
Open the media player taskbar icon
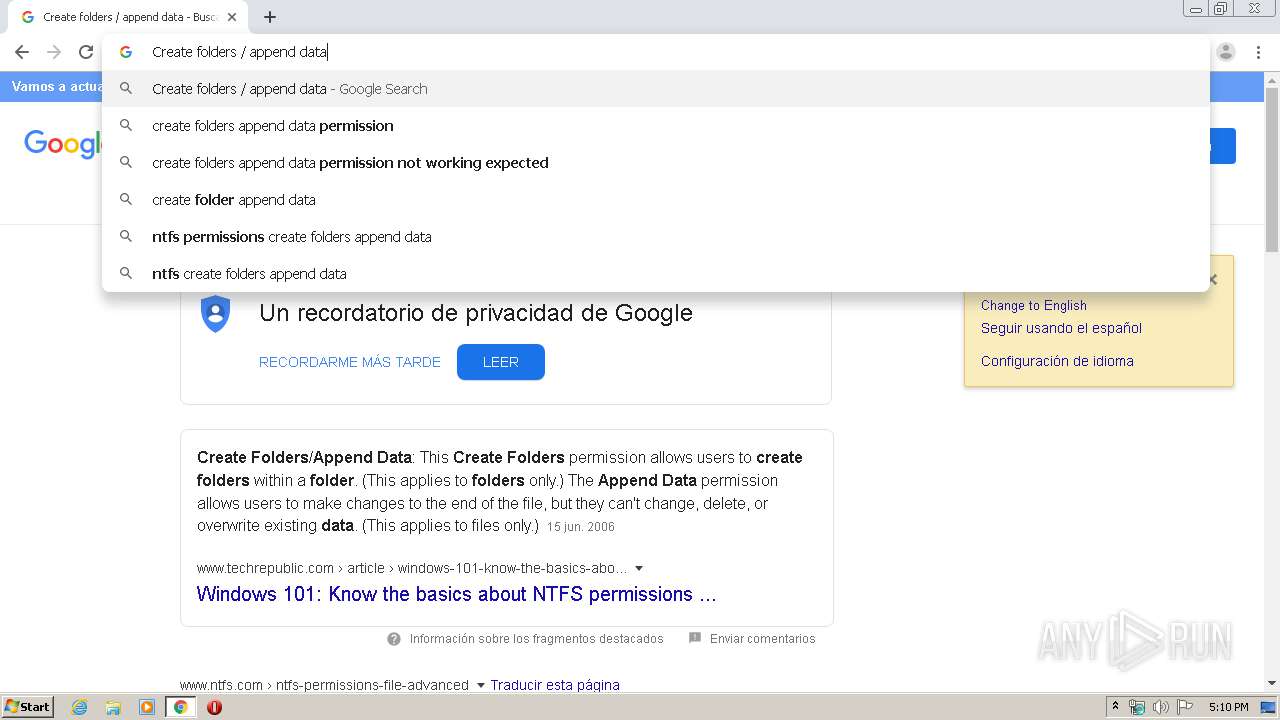click(147, 707)
